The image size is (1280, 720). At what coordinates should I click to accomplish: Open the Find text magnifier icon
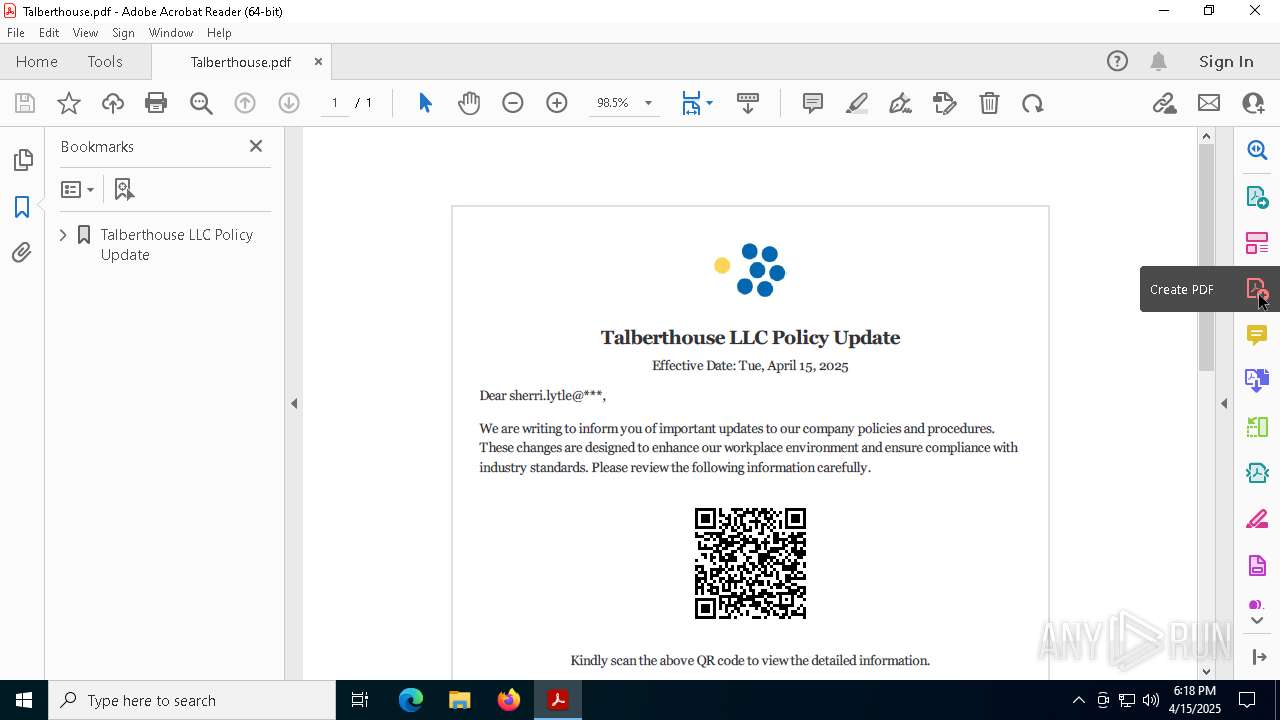pos(201,103)
